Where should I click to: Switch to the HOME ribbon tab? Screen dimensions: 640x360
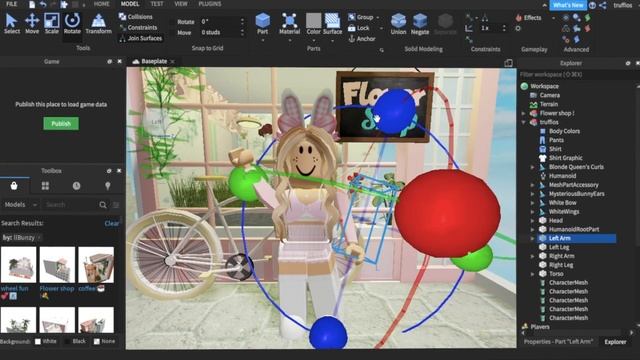[101, 4]
